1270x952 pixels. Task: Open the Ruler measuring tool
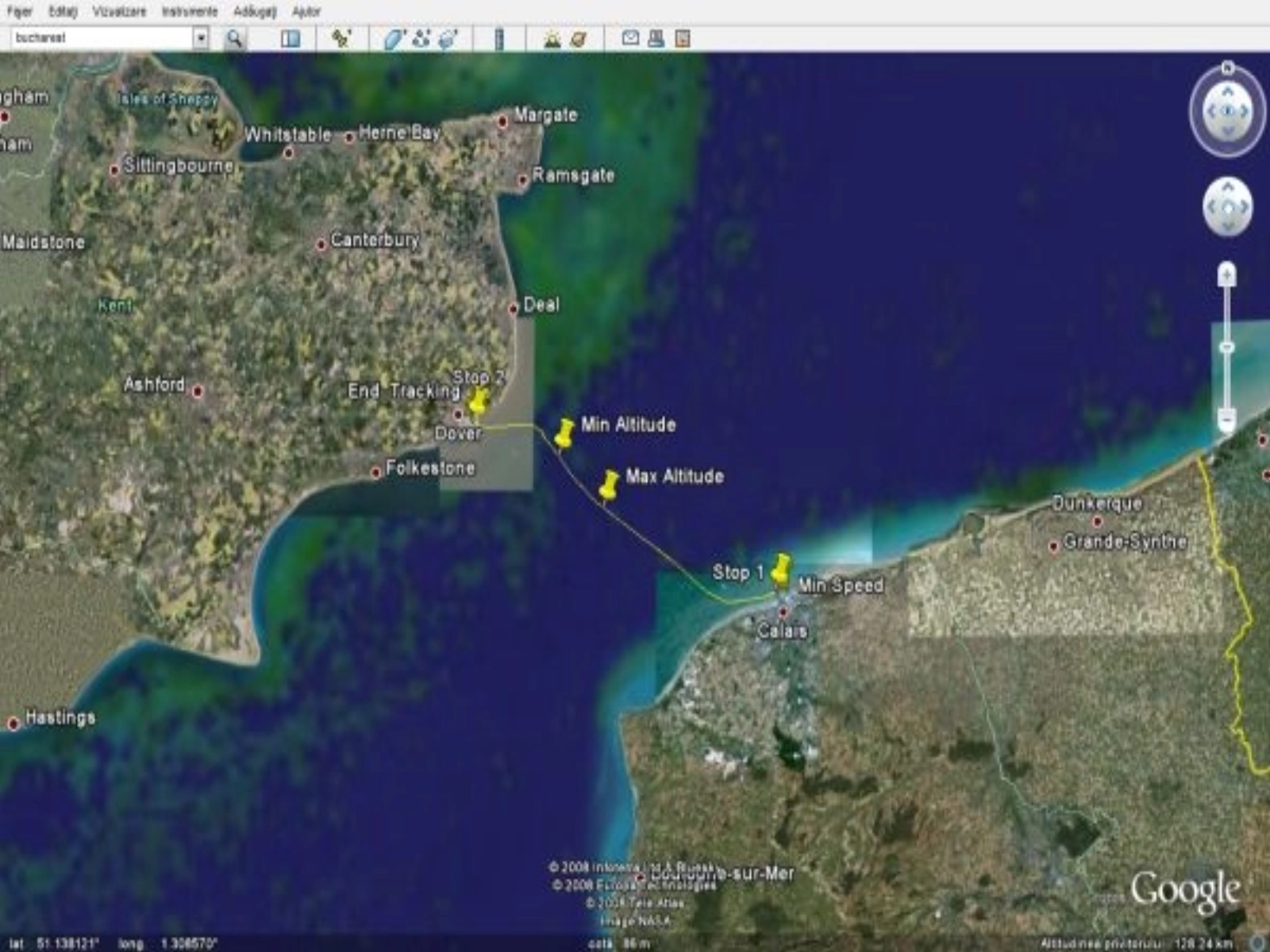coord(499,38)
